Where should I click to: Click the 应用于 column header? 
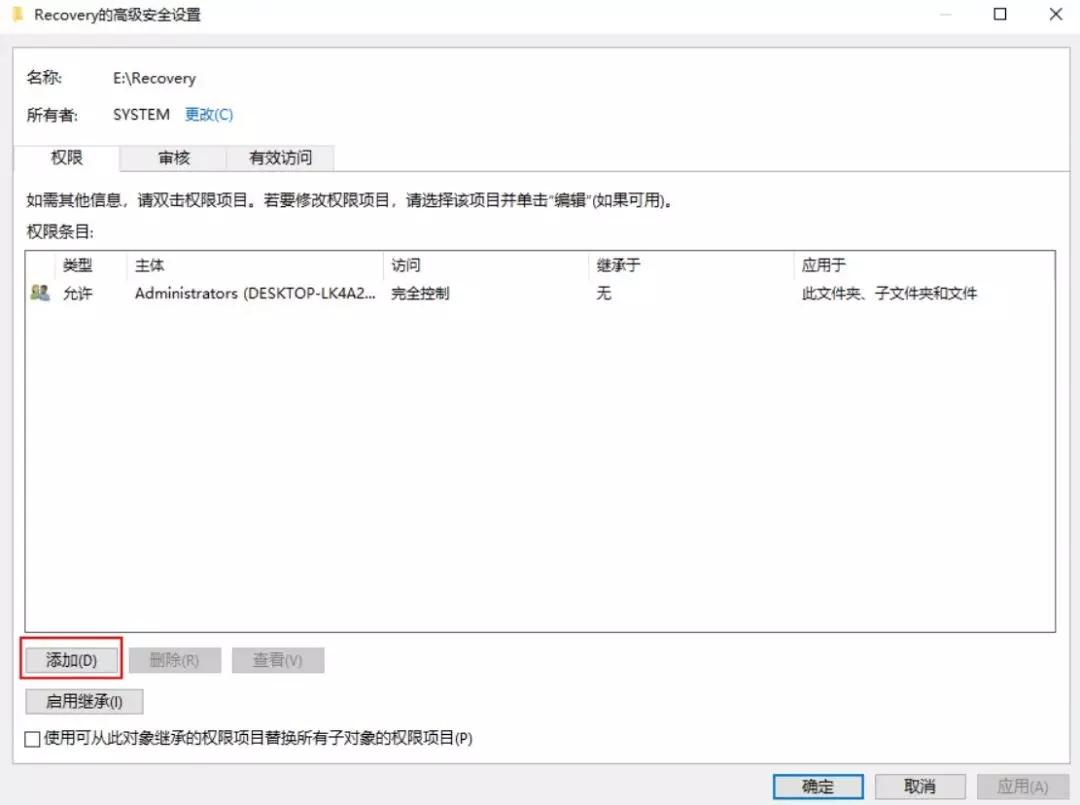click(x=824, y=265)
